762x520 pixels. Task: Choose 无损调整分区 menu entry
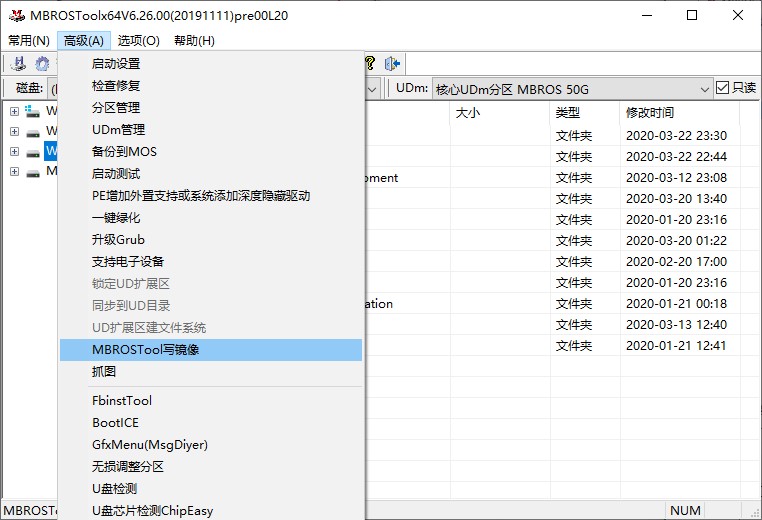[211, 467]
